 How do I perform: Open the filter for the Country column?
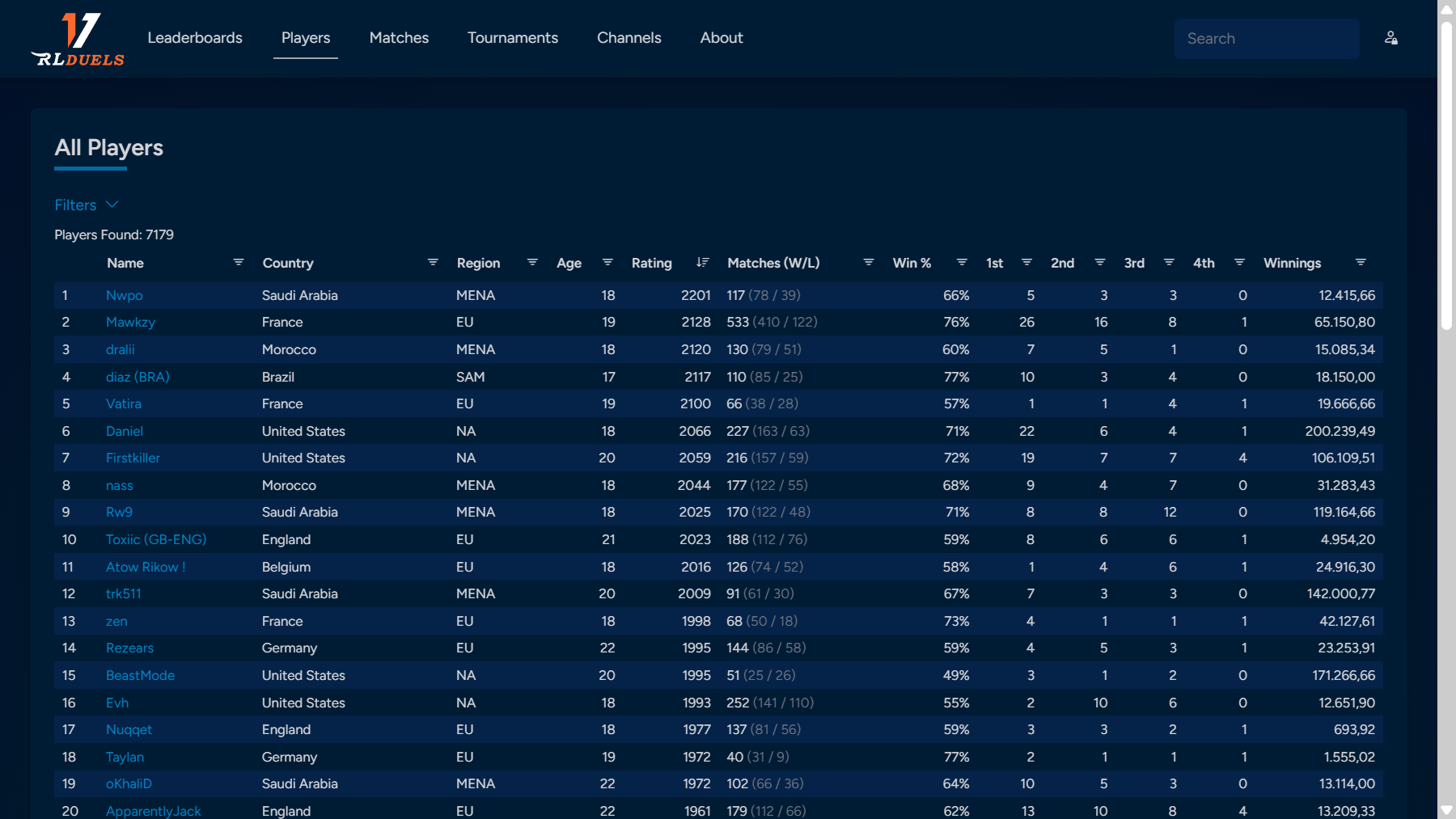click(x=431, y=262)
